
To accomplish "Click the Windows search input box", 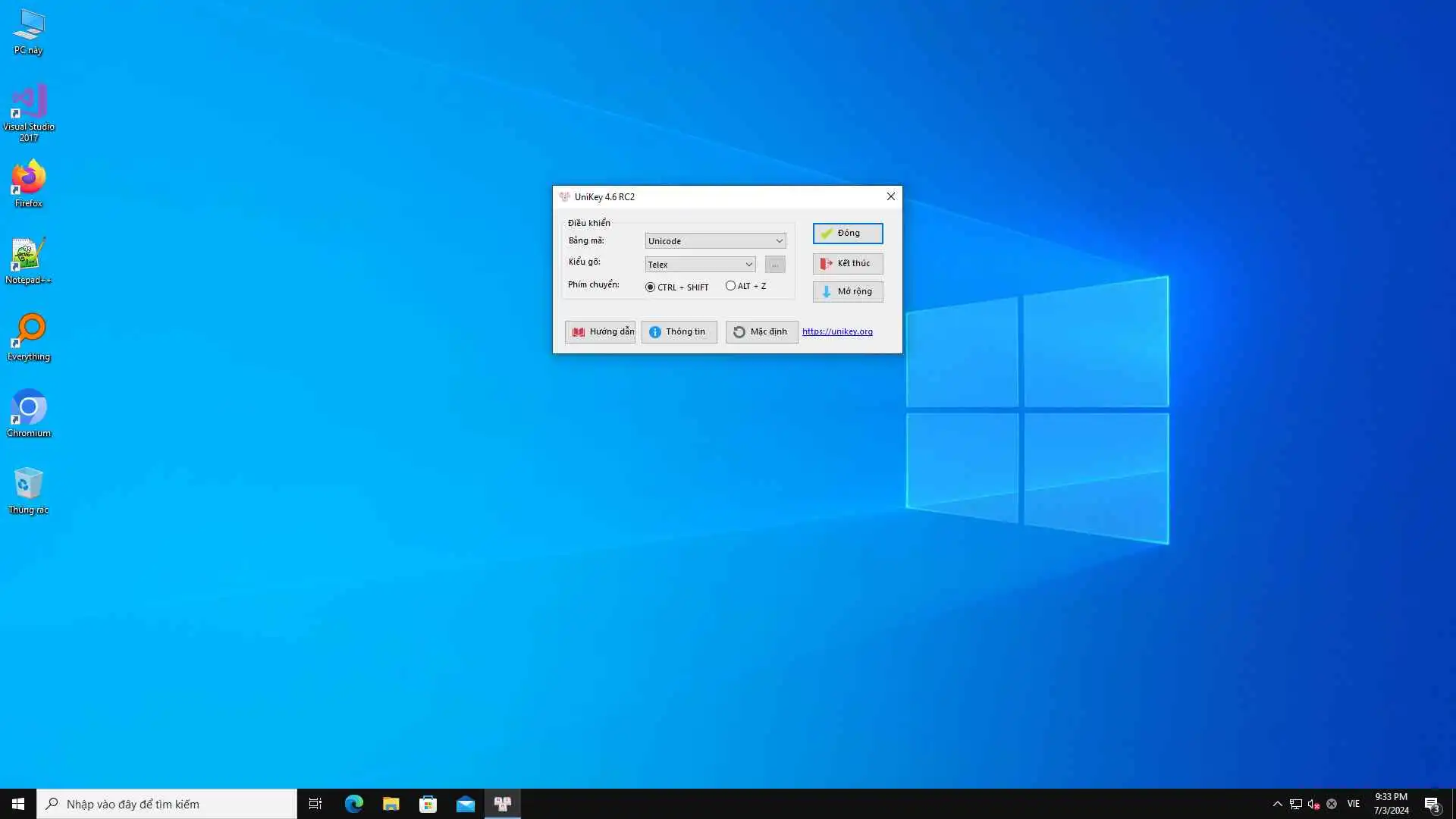I will tap(167, 804).
